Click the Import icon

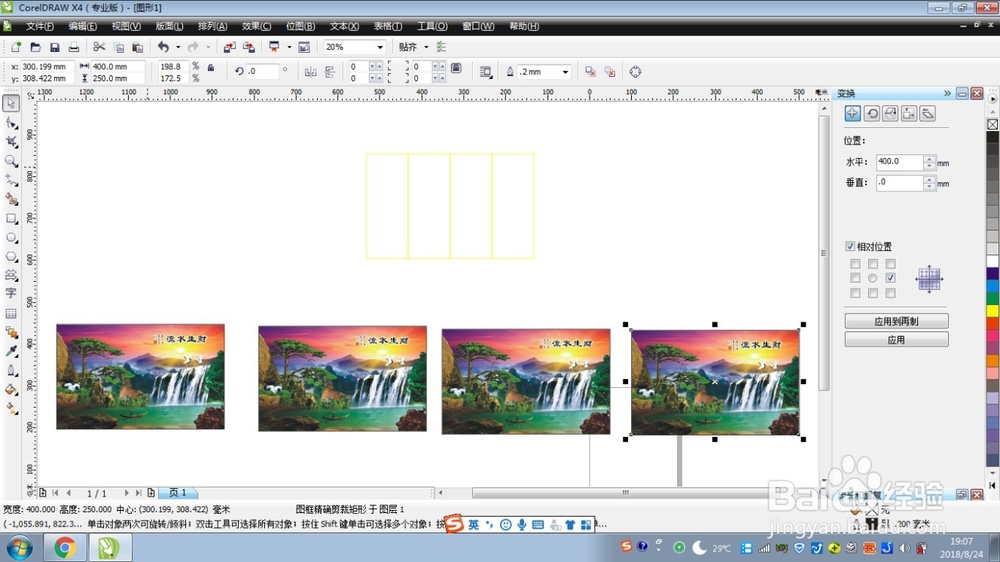click(230, 47)
